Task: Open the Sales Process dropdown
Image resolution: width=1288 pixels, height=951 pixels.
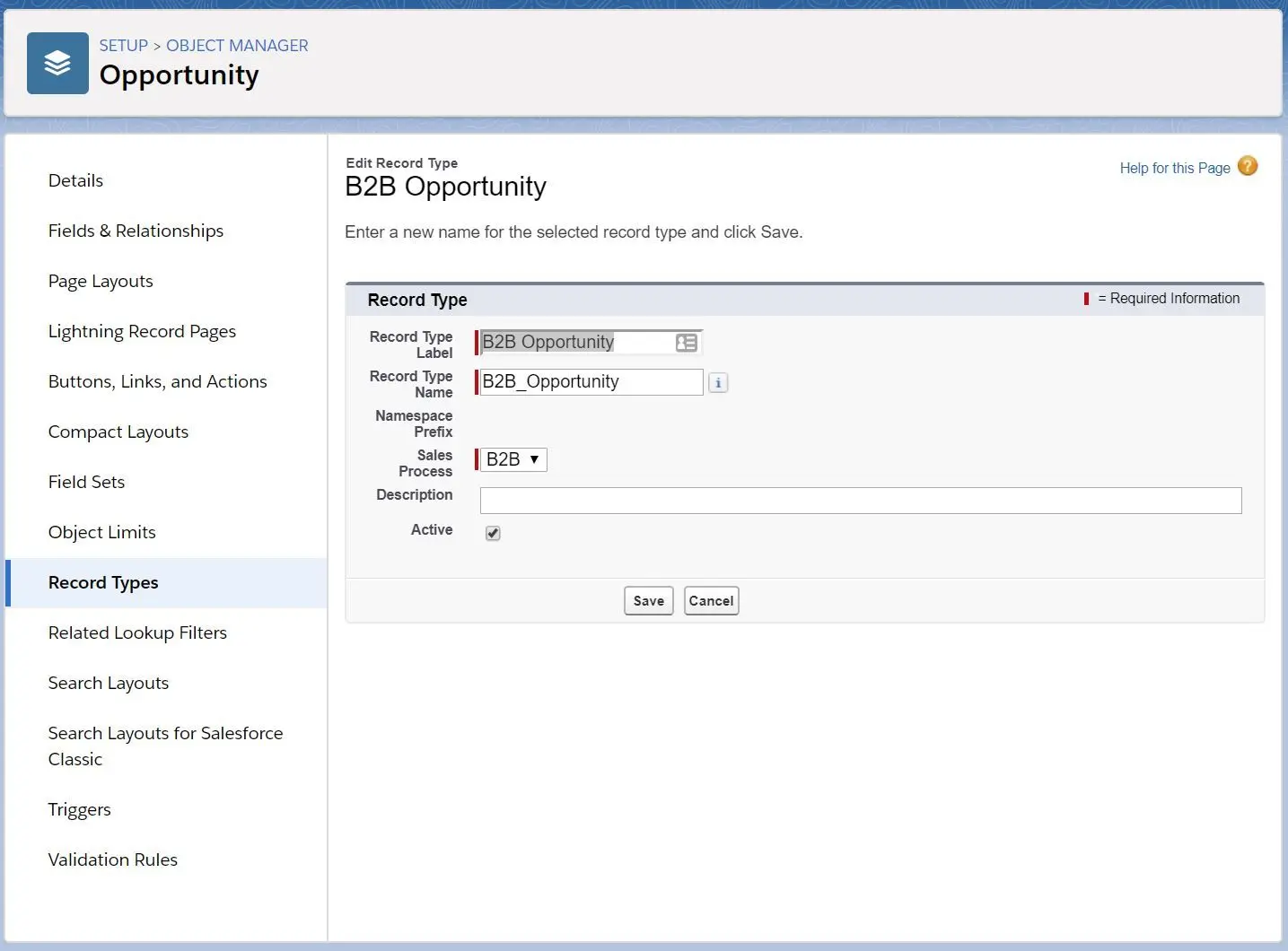Action: [513, 459]
